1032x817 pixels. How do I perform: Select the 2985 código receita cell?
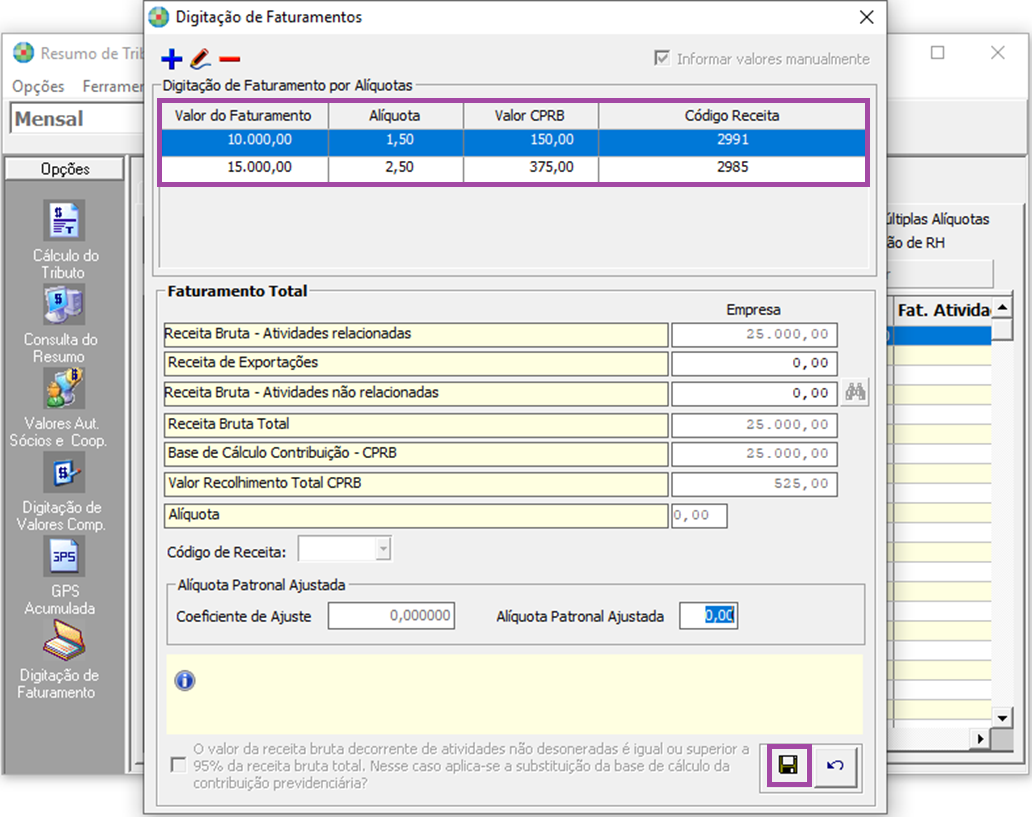click(x=732, y=167)
